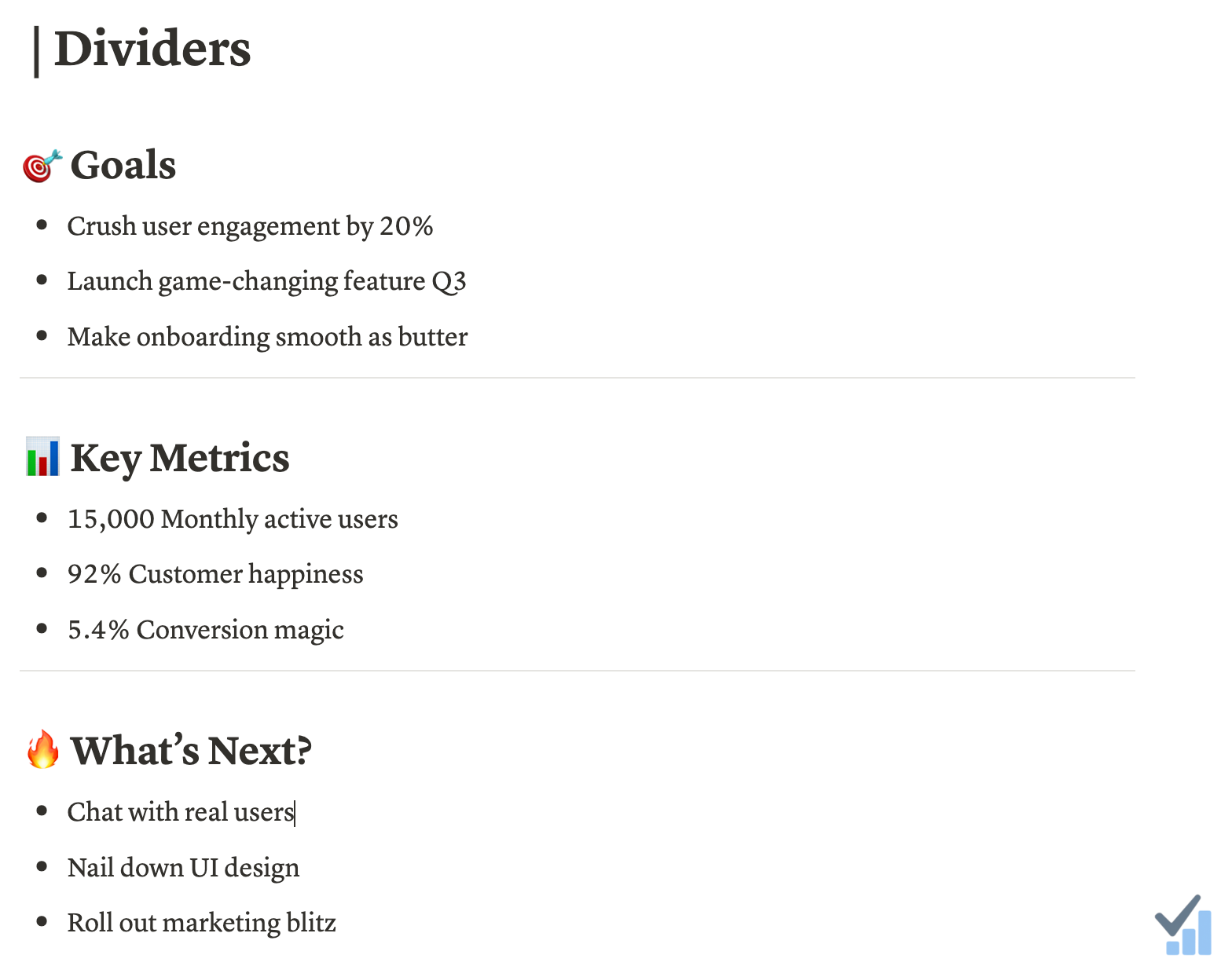Click the 'Crush user engagement by 20%' bullet
The width and height of the screenshot is (1232, 977).
tap(250, 226)
